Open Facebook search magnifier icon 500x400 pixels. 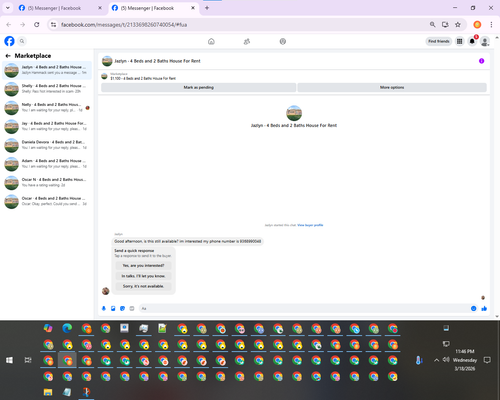(x=22, y=41)
